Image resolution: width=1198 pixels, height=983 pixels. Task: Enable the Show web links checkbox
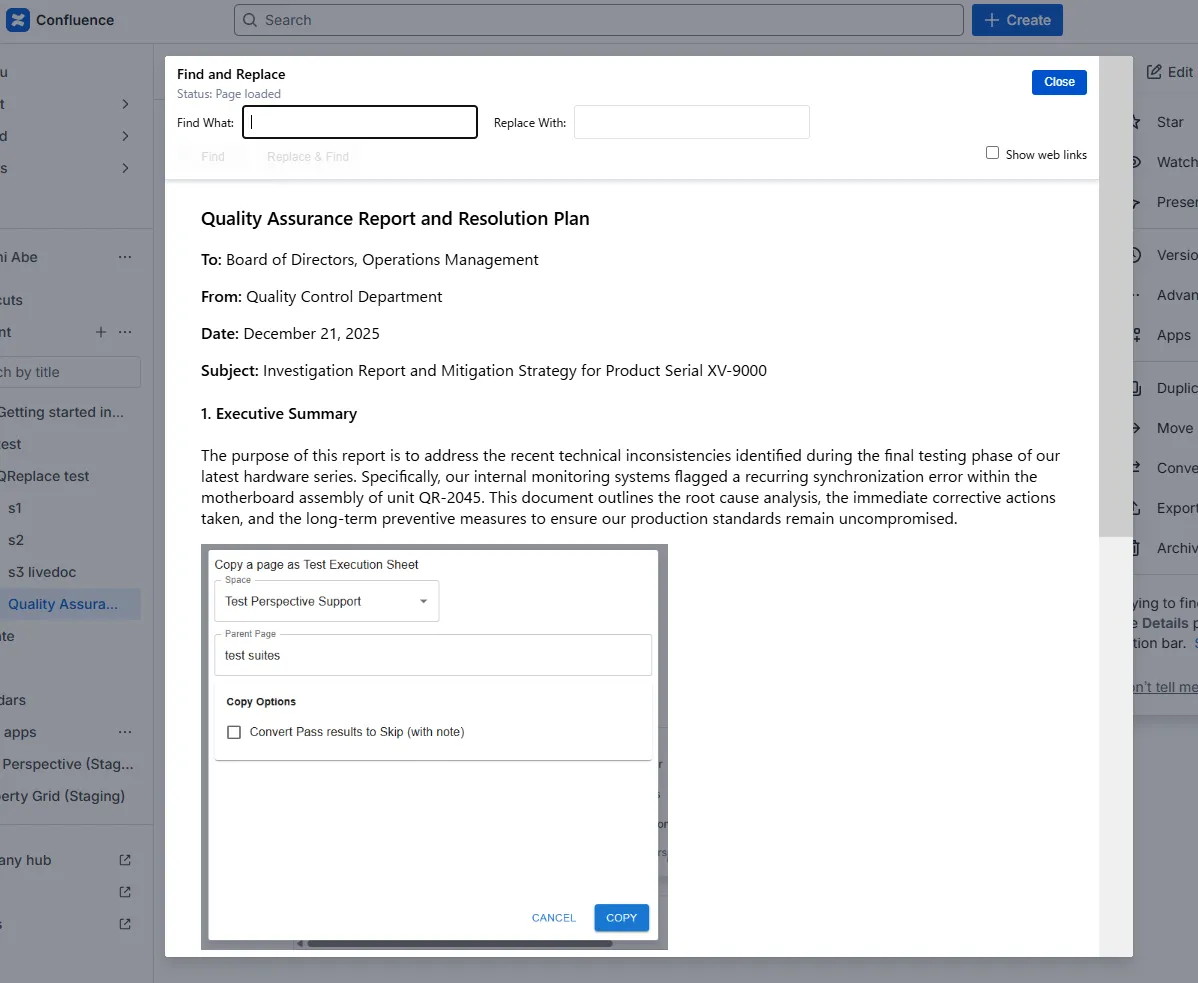[x=992, y=153]
